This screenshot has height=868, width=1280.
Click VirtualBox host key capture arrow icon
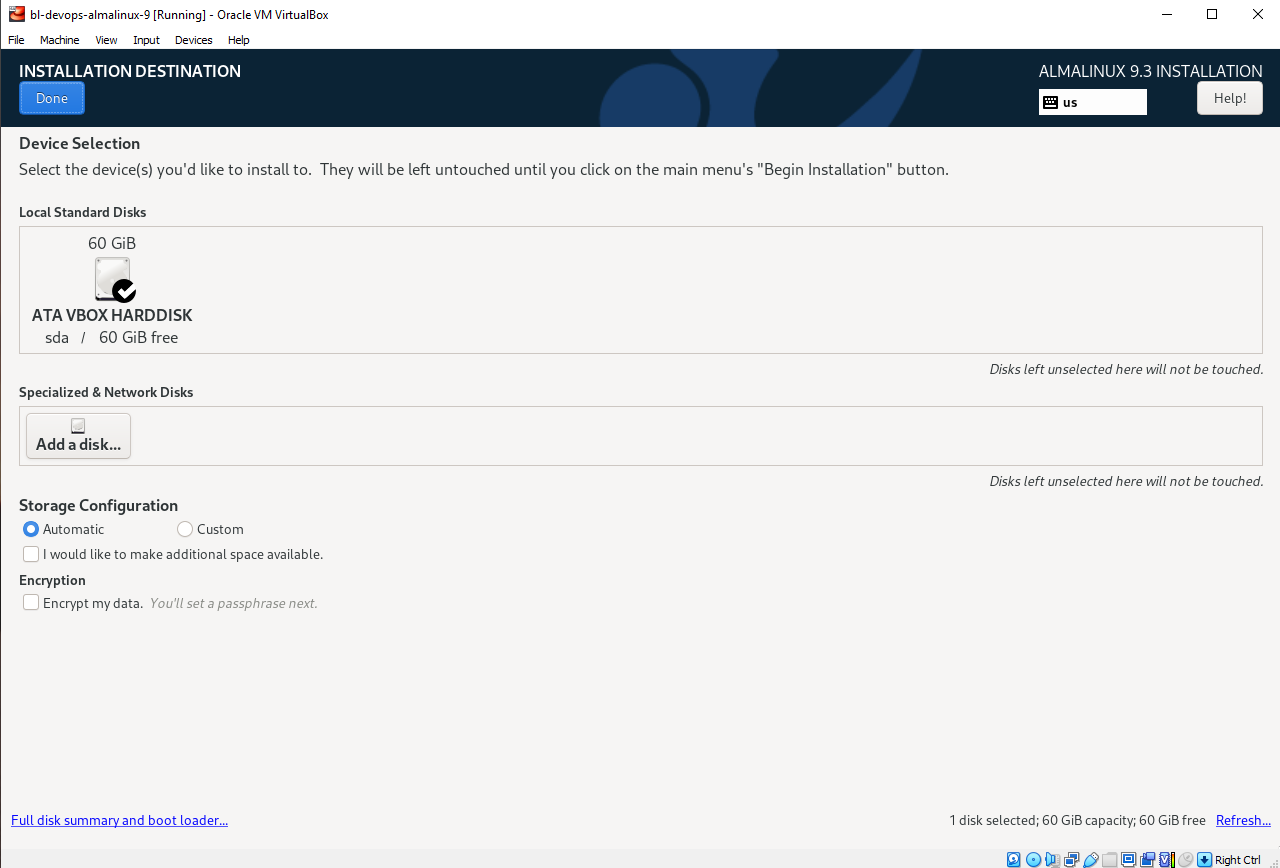click(1205, 859)
